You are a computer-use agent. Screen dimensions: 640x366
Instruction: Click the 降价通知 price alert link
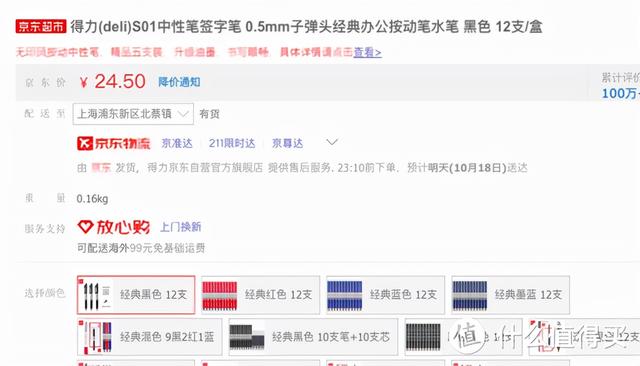tap(179, 82)
